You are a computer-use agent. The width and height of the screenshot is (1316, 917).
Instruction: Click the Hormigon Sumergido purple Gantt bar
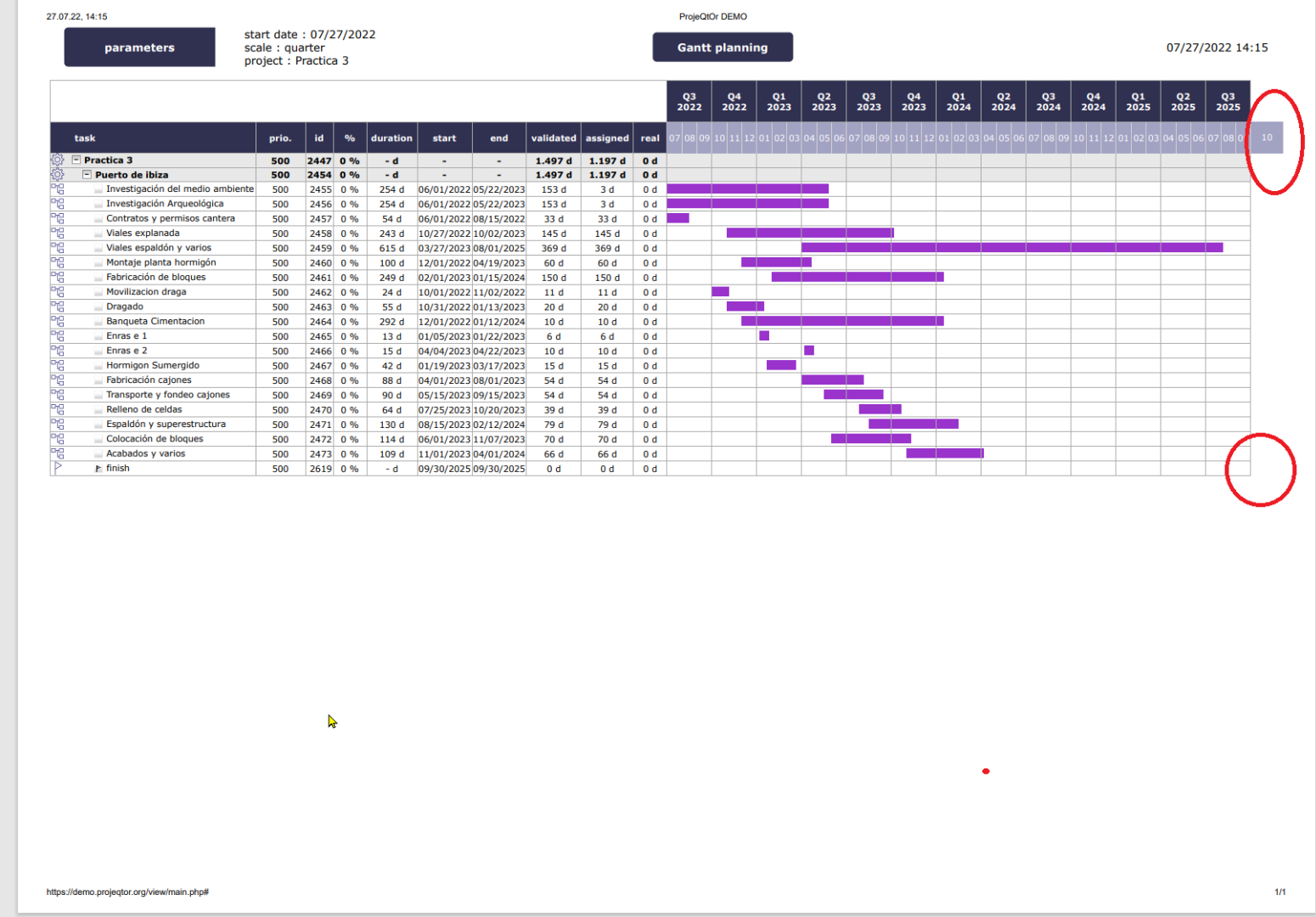[x=781, y=366]
